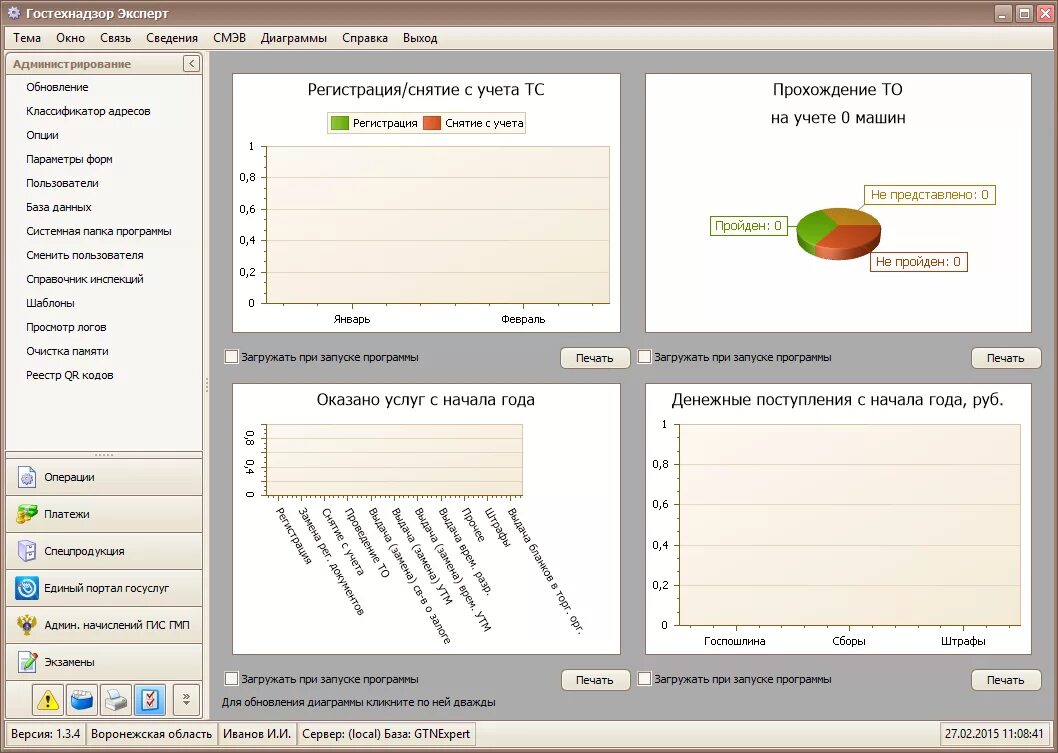Open the Диаграммы menu
This screenshot has width=1058, height=753.
tap(294, 38)
